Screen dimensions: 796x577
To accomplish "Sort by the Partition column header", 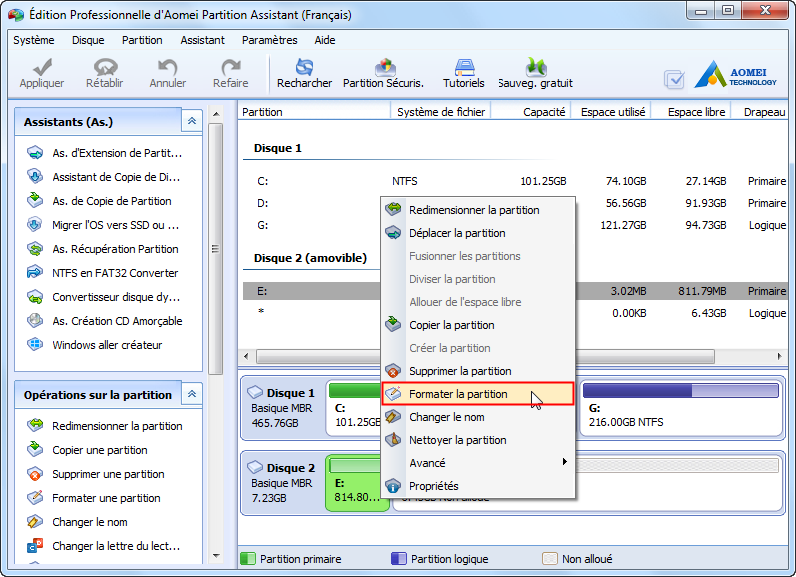I will click(x=314, y=112).
